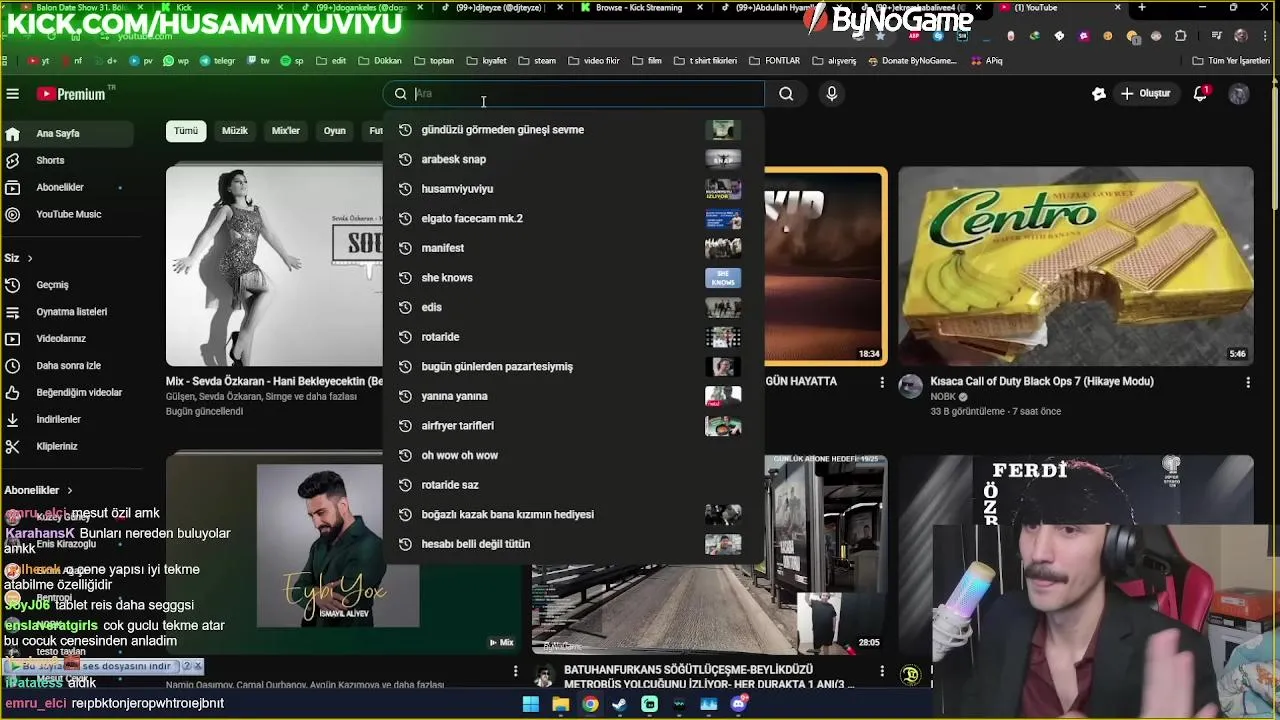Click the 'Donate ByNoGame...' bookmark
The image size is (1280, 720).
[912, 61]
